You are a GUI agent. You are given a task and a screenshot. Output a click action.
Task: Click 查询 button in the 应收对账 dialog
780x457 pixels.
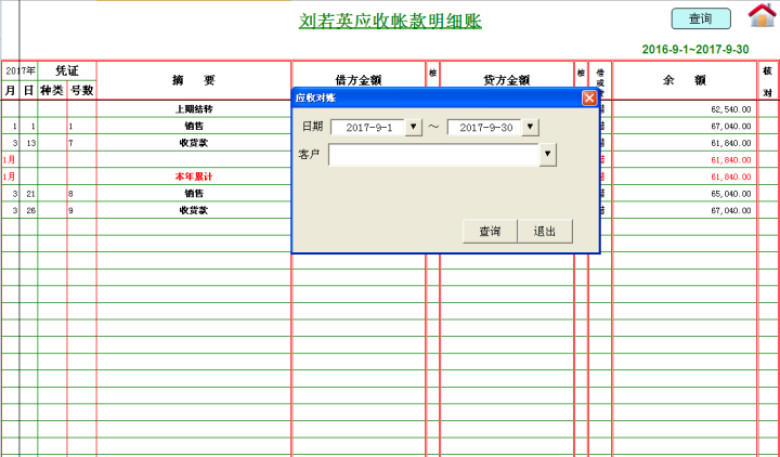coord(490,231)
